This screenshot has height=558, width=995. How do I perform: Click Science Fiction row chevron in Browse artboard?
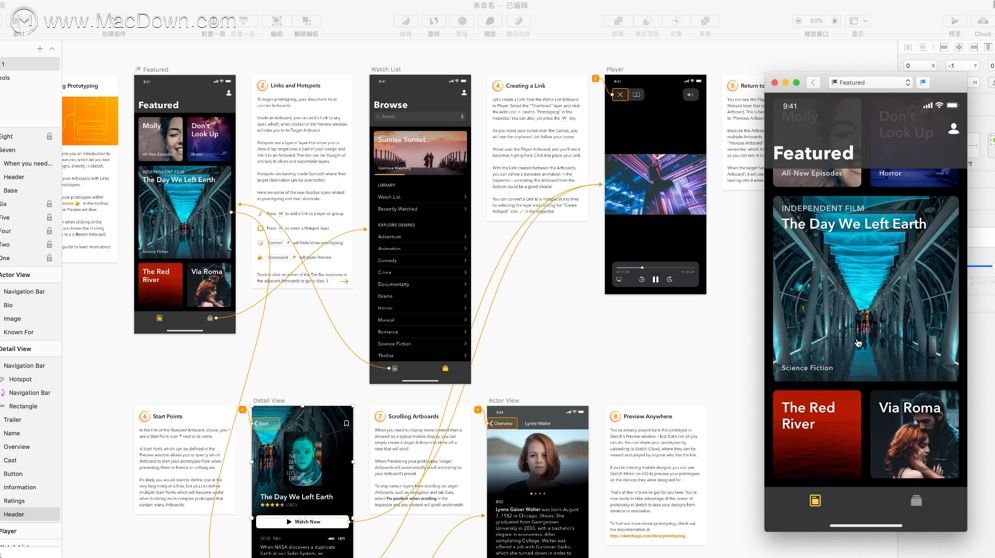(x=465, y=343)
